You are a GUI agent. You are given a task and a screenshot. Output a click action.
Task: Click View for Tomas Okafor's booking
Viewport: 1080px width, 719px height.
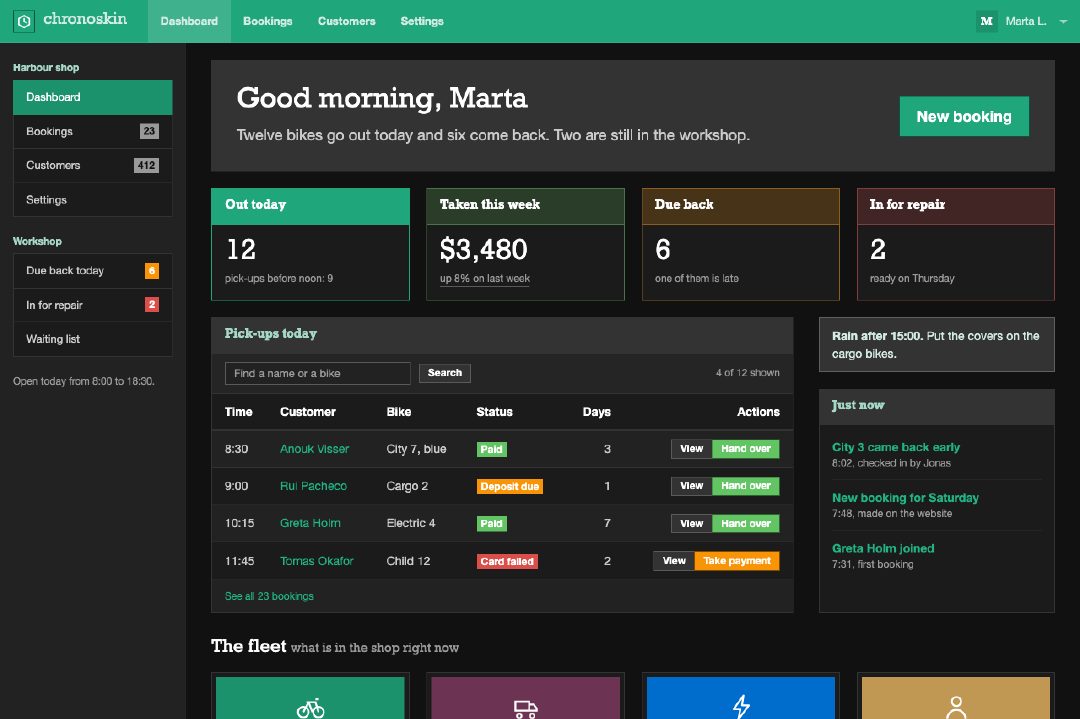pyautogui.click(x=674, y=561)
